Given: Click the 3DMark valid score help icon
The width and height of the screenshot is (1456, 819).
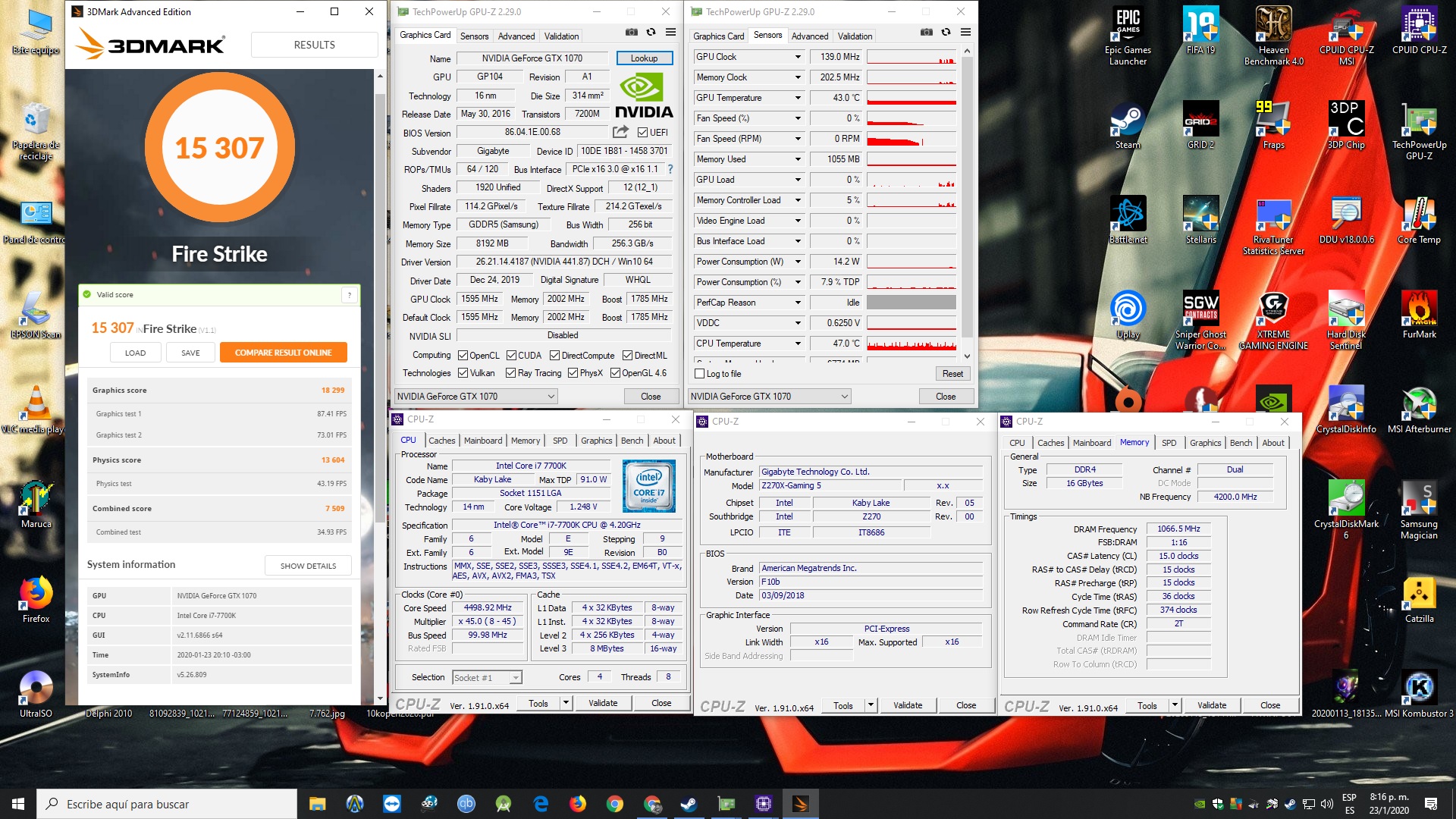Looking at the screenshot, I should click(x=350, y=295).
